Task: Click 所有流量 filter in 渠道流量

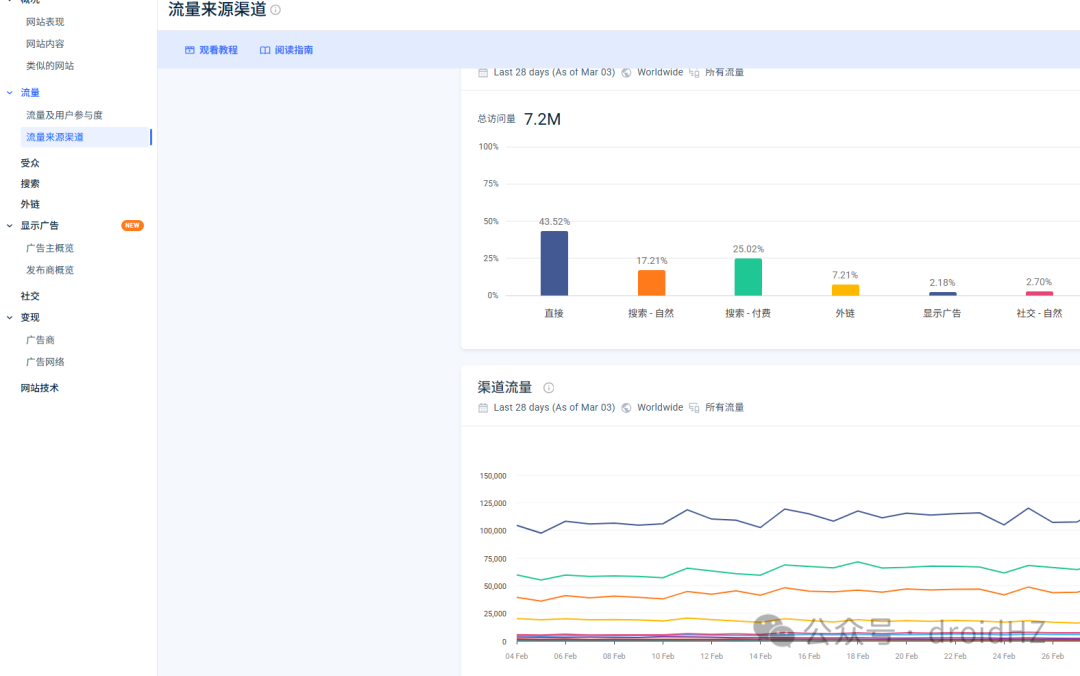Action: coord(724,408)
